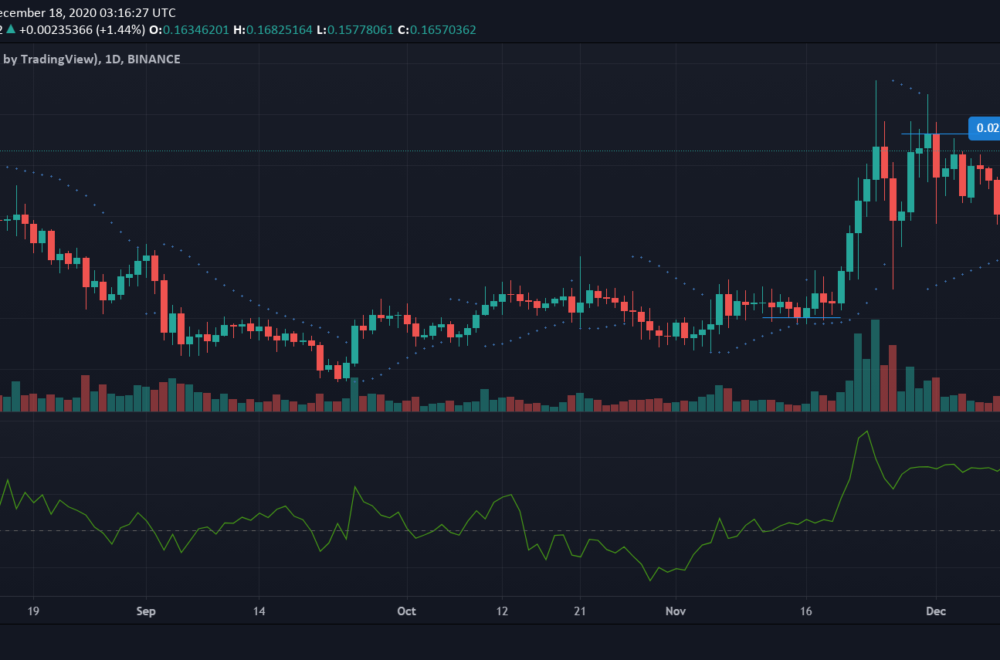Viewport: 1000px width, 660px height.
Task: Click the 'Nov' date axis label
Action: tap(675, 611)
